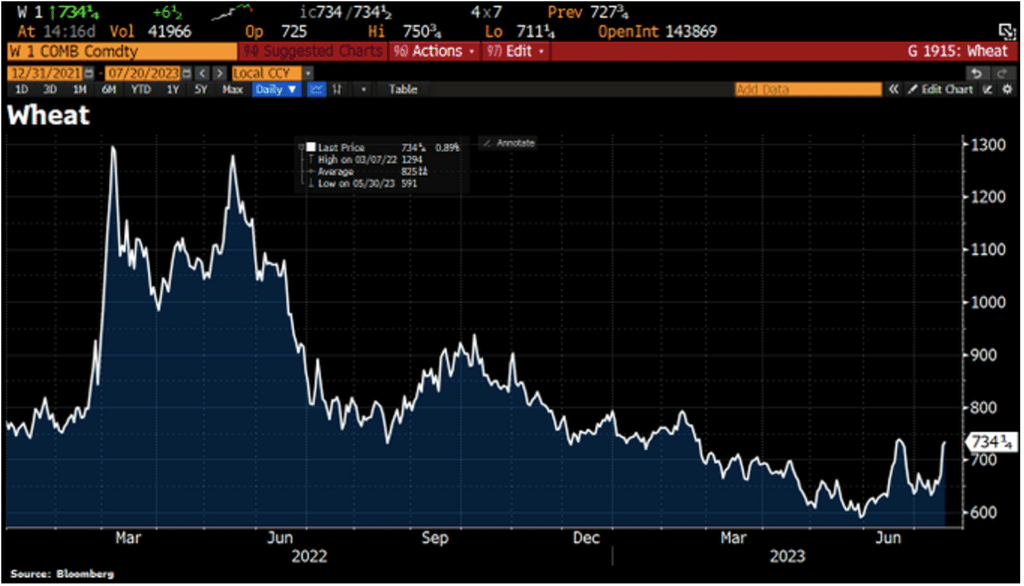Pop out window with top-right expand icon
Image resolution: width=1024 pixels, height=586 pixels.
tap(1007, 31)
